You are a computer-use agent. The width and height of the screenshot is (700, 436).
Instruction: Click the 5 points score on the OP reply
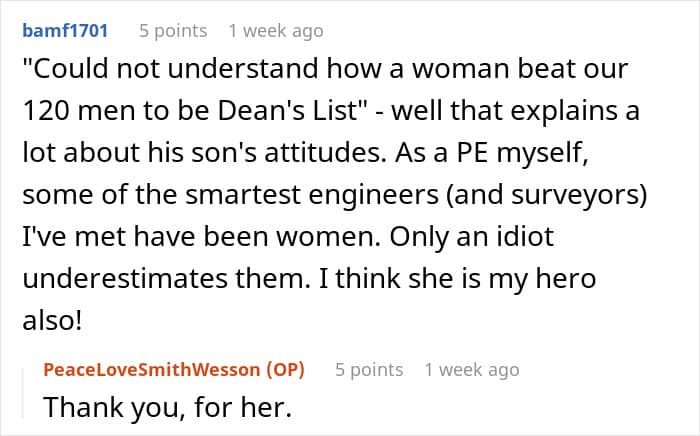tap(369, 370)
